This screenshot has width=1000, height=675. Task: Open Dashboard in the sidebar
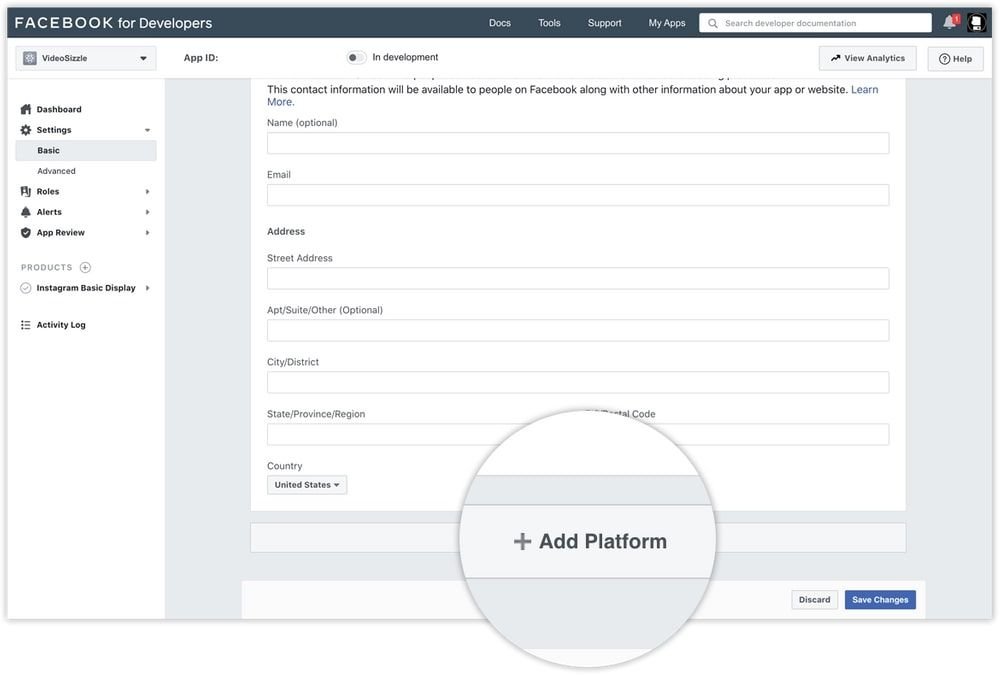coord(59,109)
